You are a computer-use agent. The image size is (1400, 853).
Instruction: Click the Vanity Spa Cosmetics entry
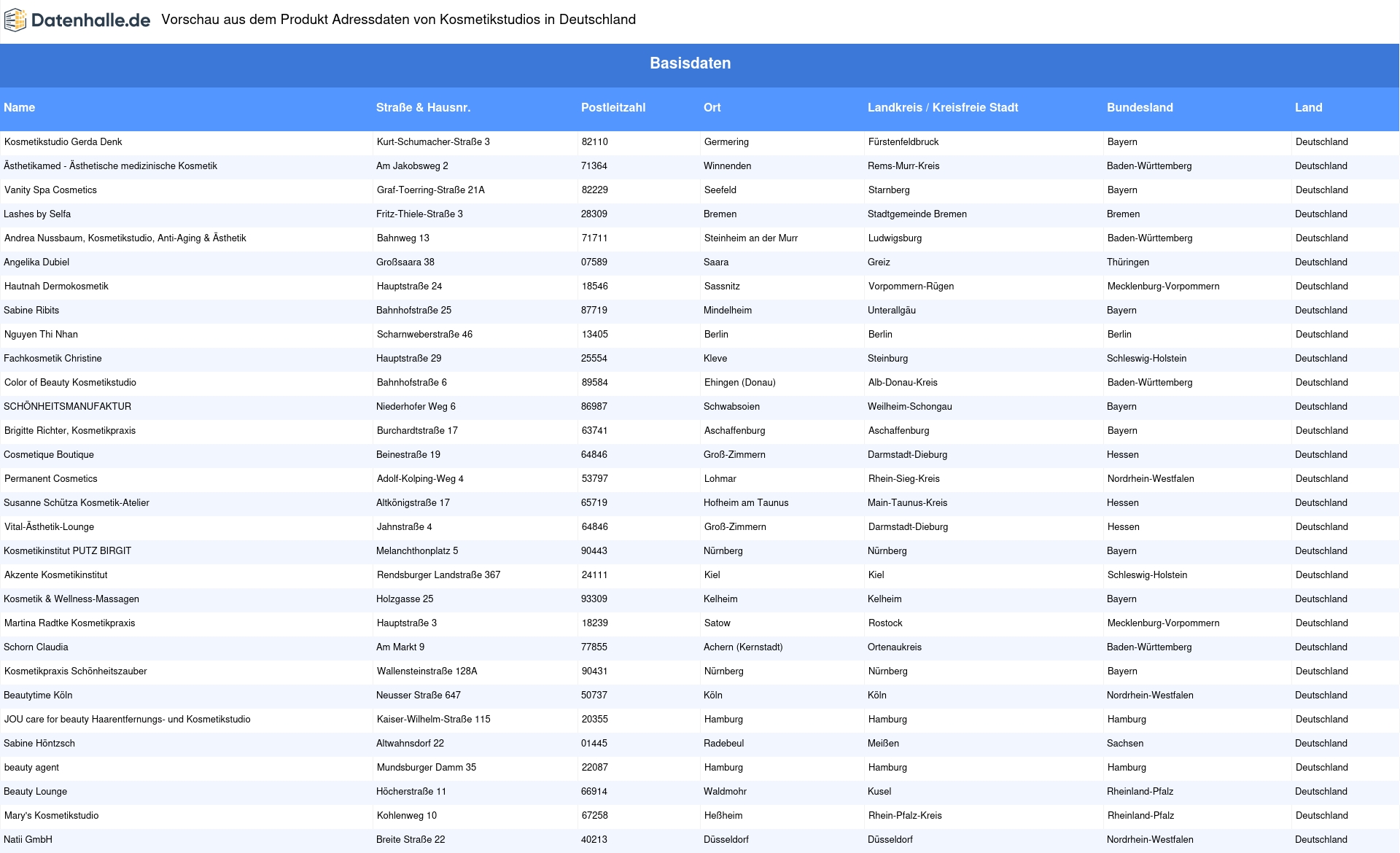[50, 190]
